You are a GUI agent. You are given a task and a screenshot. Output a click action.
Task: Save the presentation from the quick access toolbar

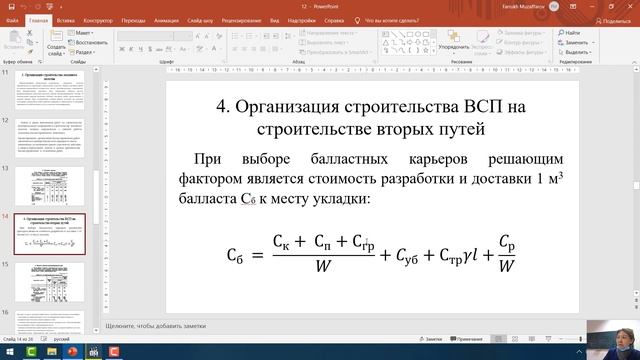[11, 7]
